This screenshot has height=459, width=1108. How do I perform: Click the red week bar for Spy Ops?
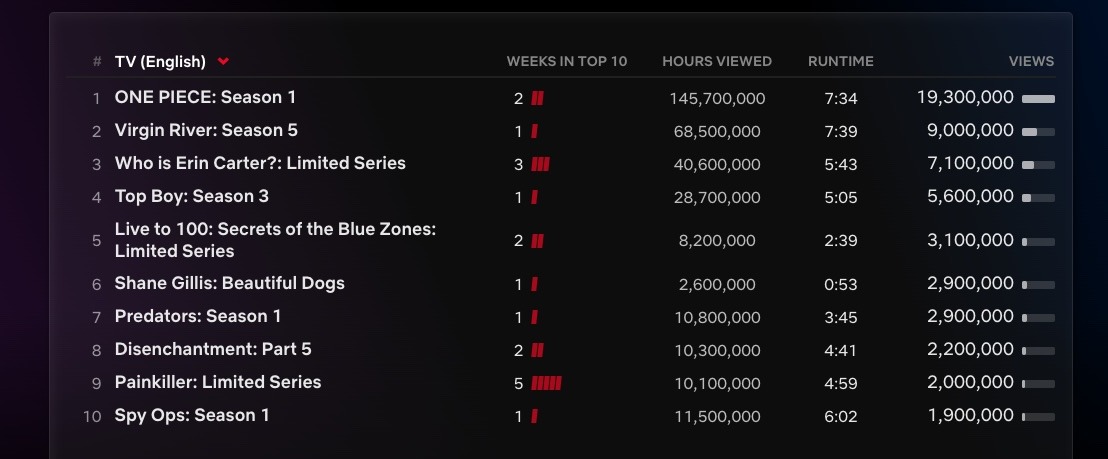534,417
